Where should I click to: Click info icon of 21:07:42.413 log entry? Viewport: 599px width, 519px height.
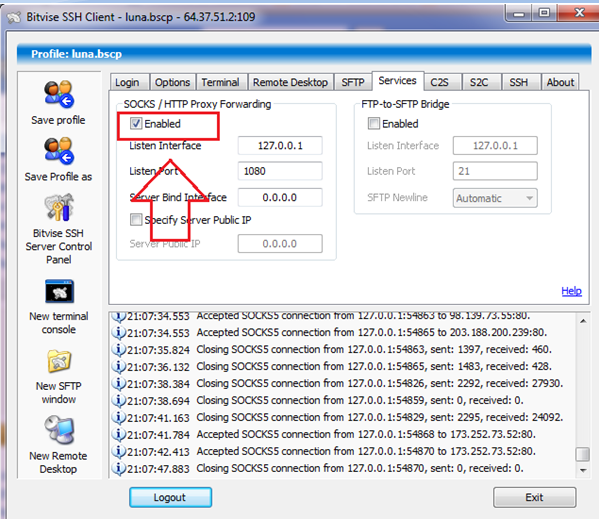(119, 451)
